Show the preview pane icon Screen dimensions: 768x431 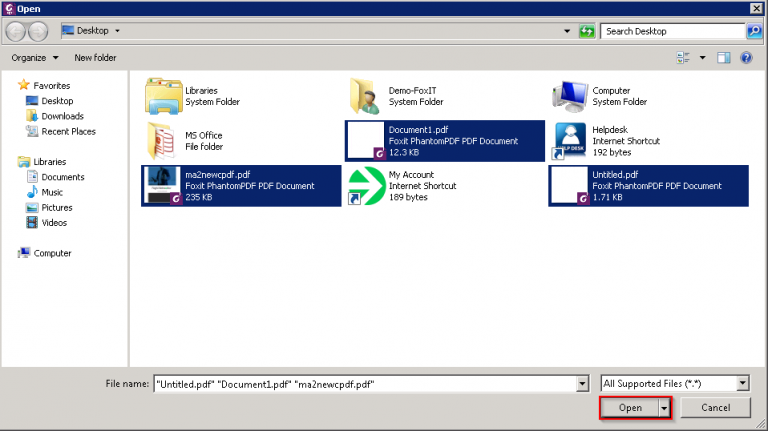click(725, 58)
